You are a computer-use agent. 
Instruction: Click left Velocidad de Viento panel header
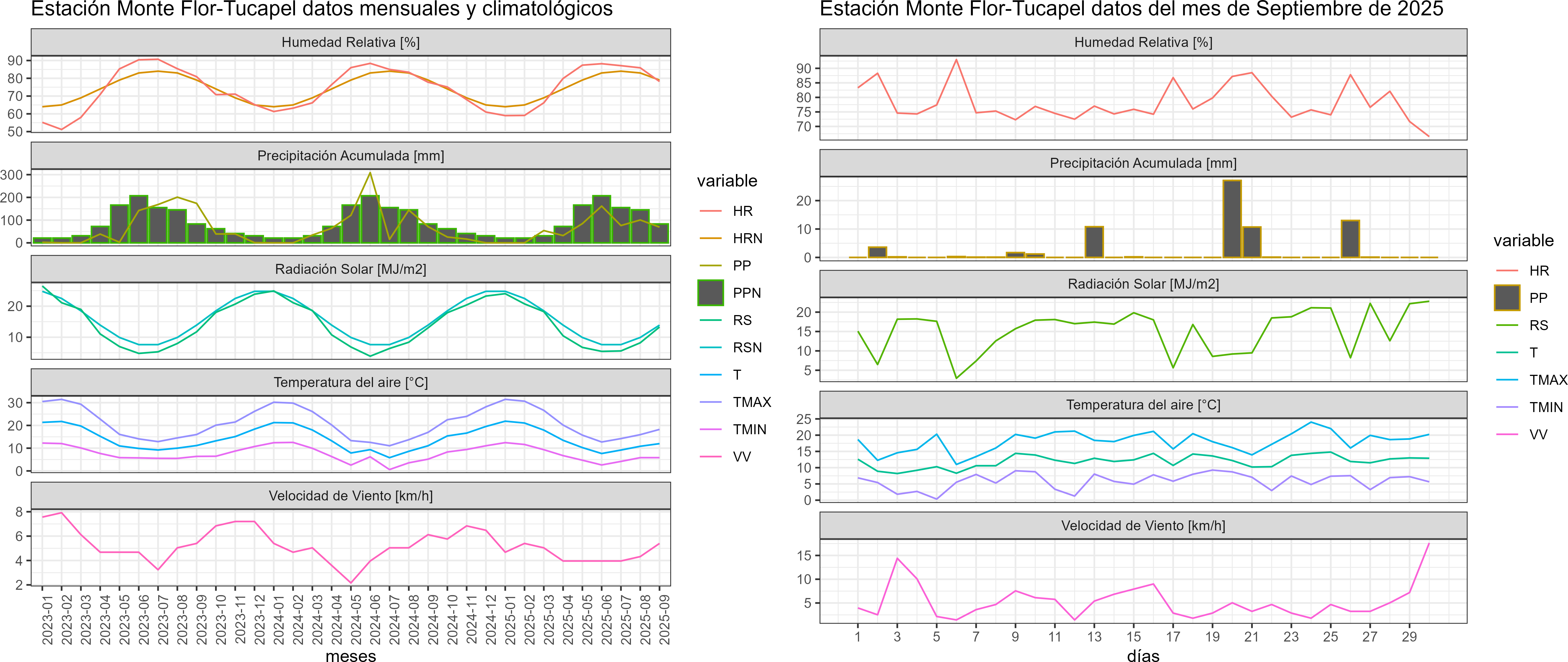tap(350, 496)
